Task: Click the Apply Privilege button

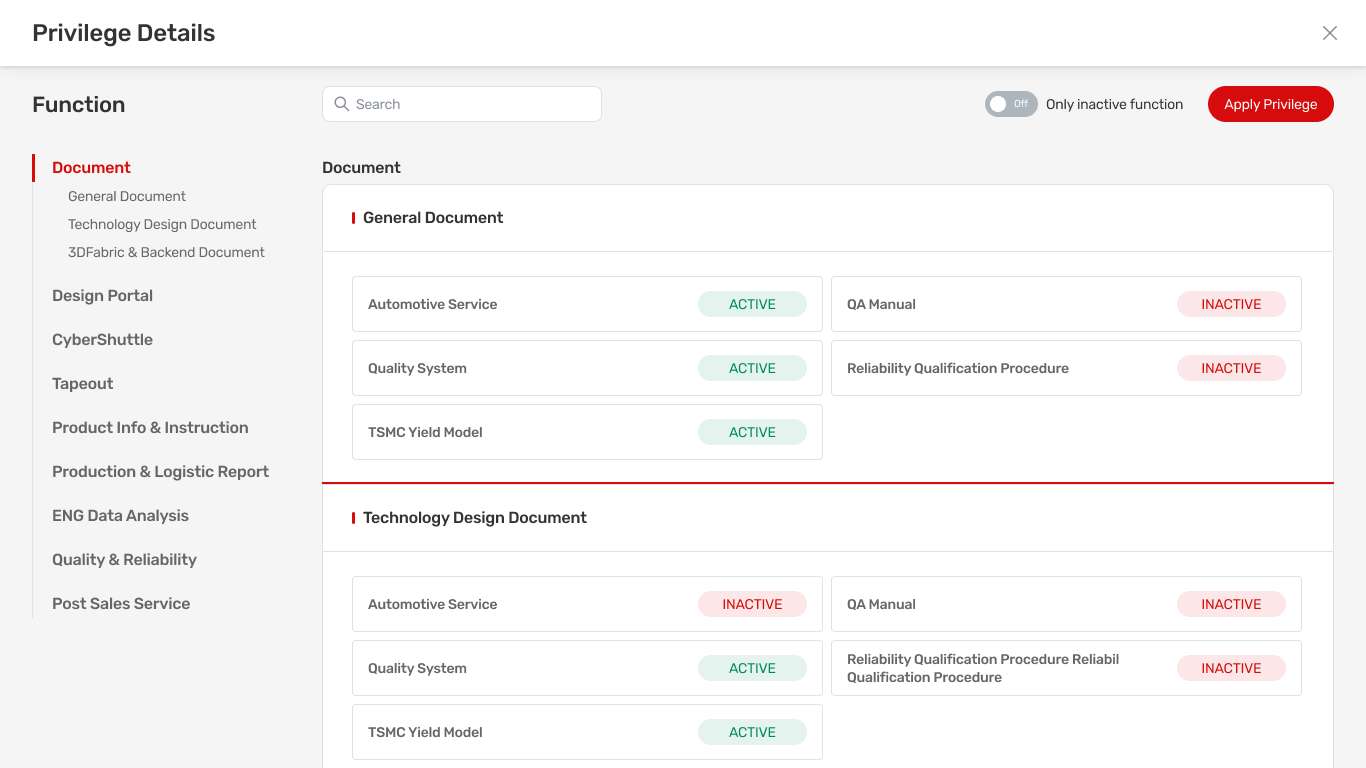Action: pos(1271,104)
